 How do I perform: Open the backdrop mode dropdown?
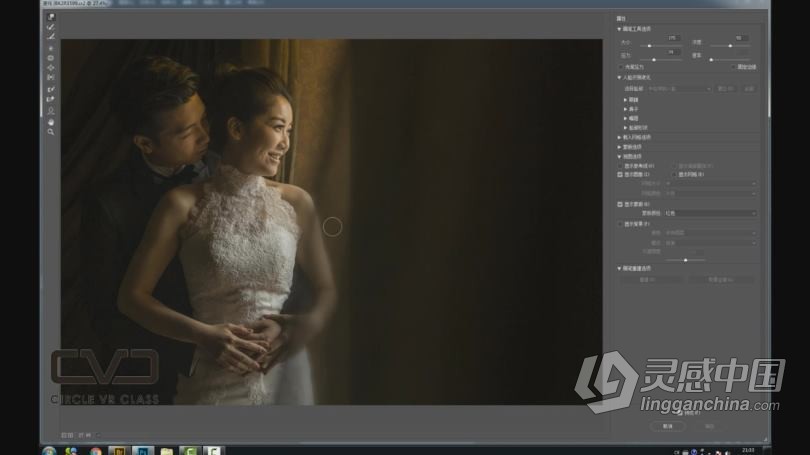[710, 243]
